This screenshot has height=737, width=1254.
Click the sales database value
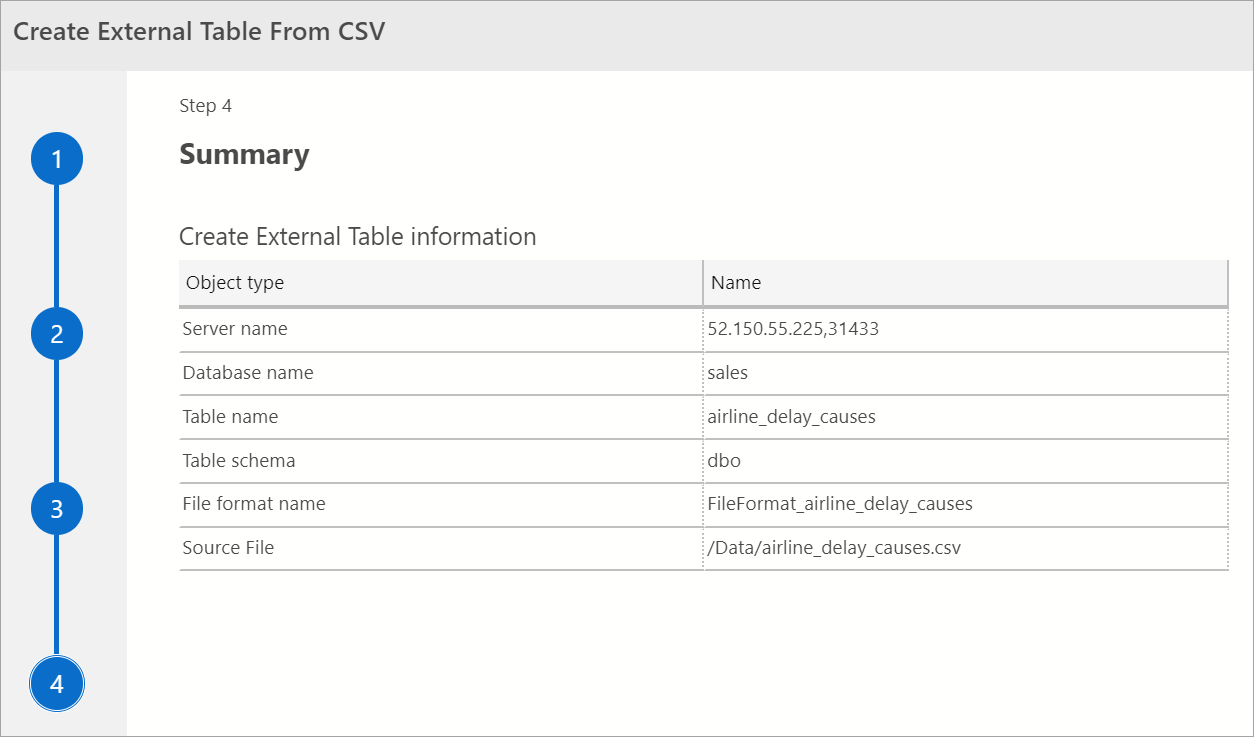(x=728, y=373)
